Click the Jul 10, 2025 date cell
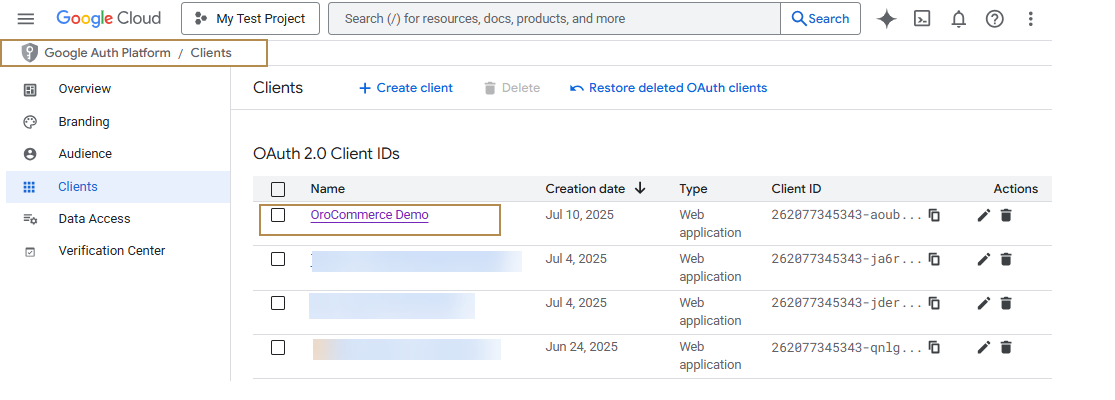The image size is (1115, 400). [580, 215]
